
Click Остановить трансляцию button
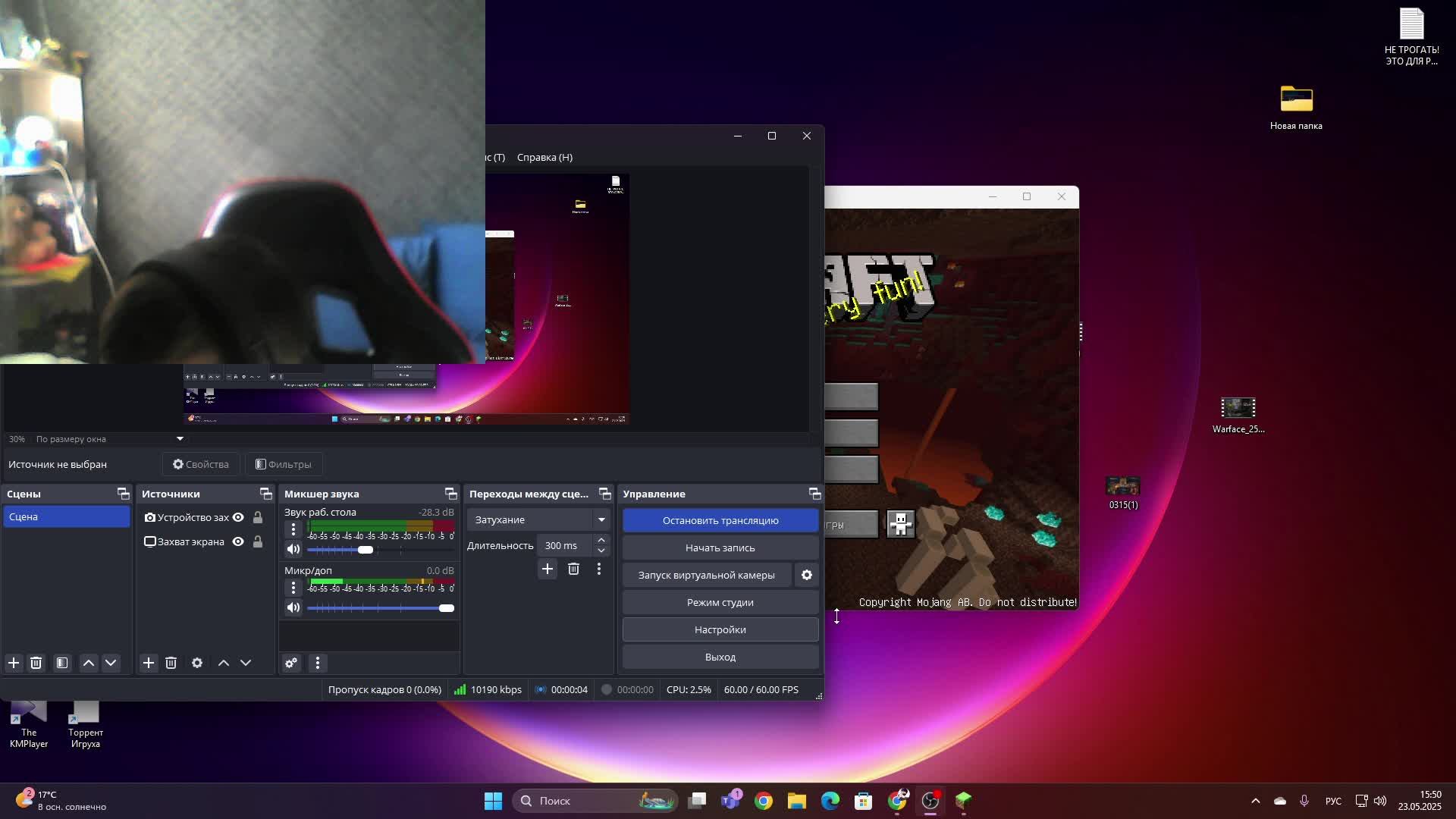720,520
